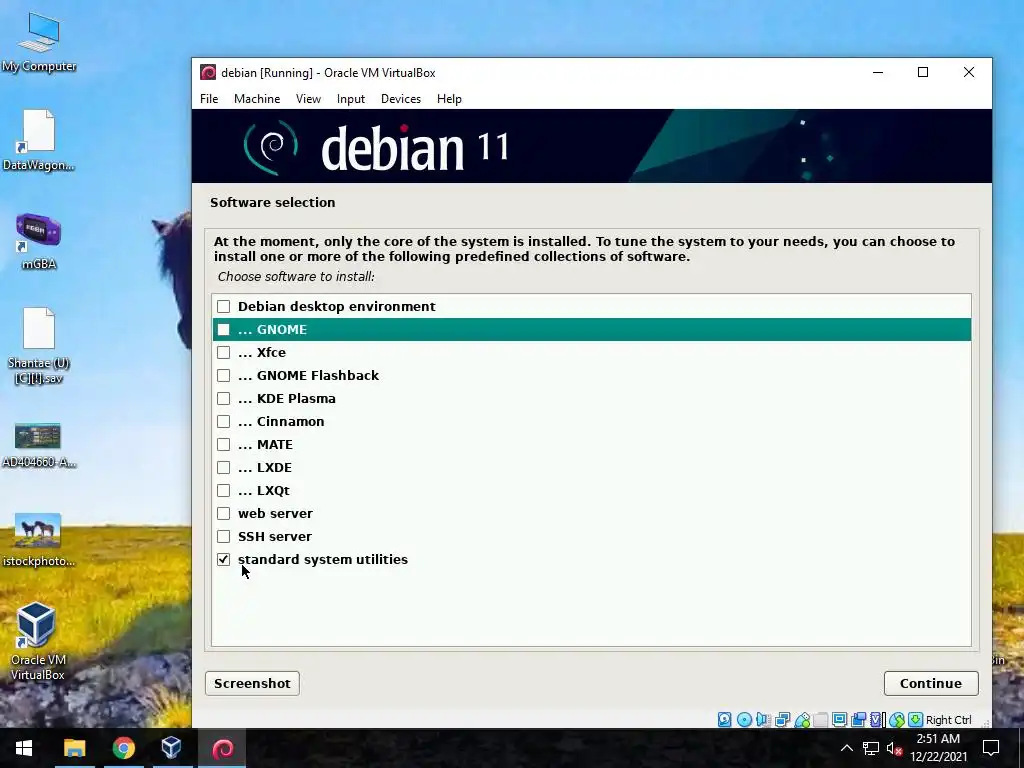Click the 'Xfce' label text
1024x768 pixels.
click(x=271, y=353)
